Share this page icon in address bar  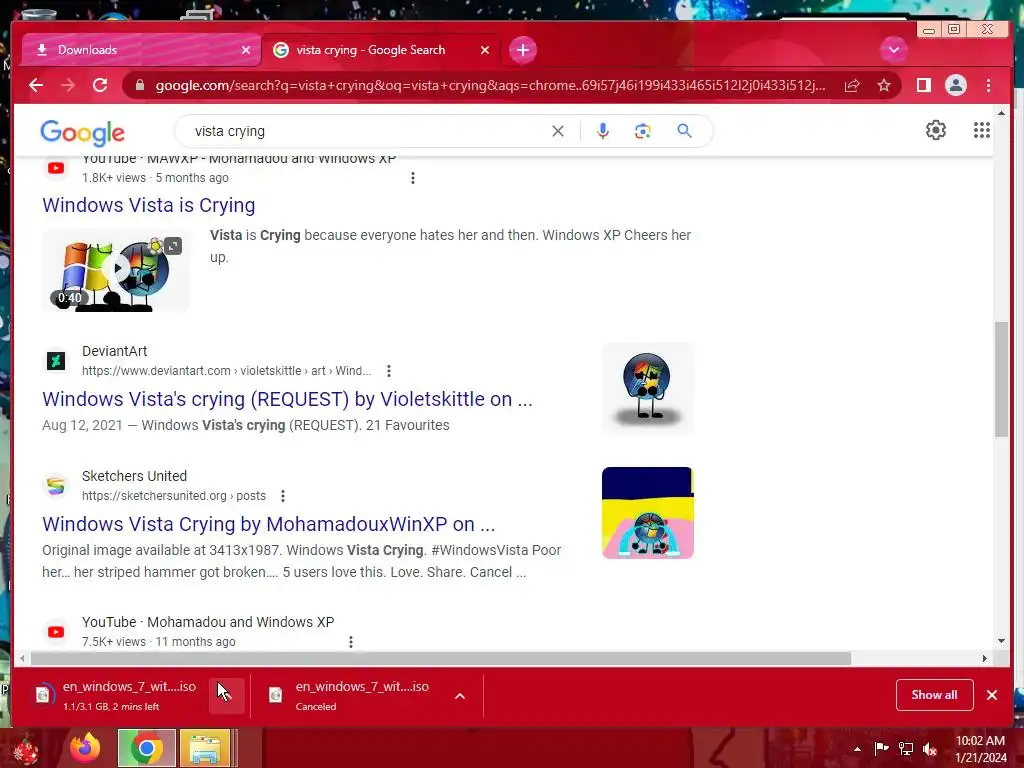click(x=852, y=86)
